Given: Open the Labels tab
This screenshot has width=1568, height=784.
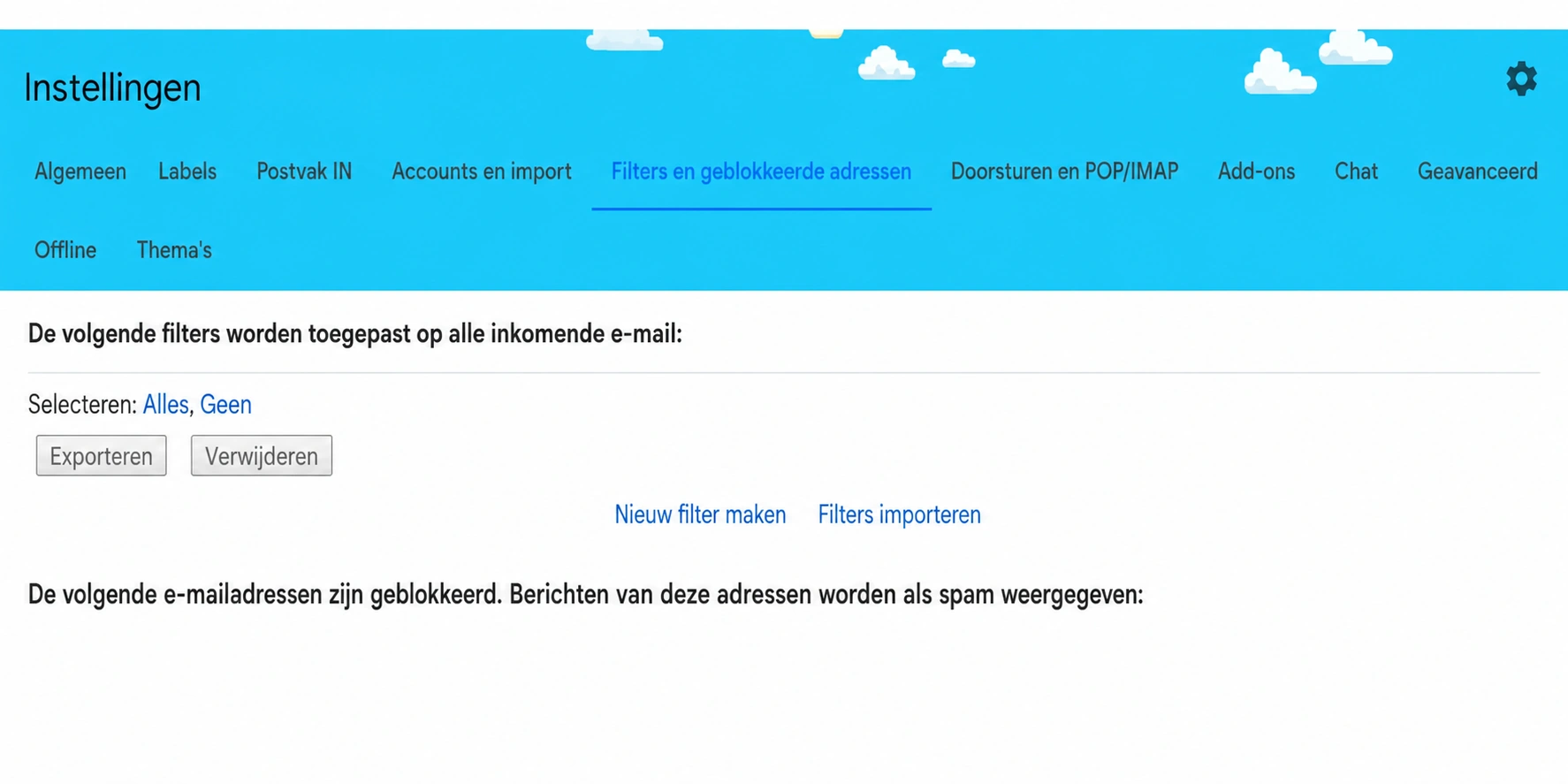Looking at the screenshot, I should 187,171.
